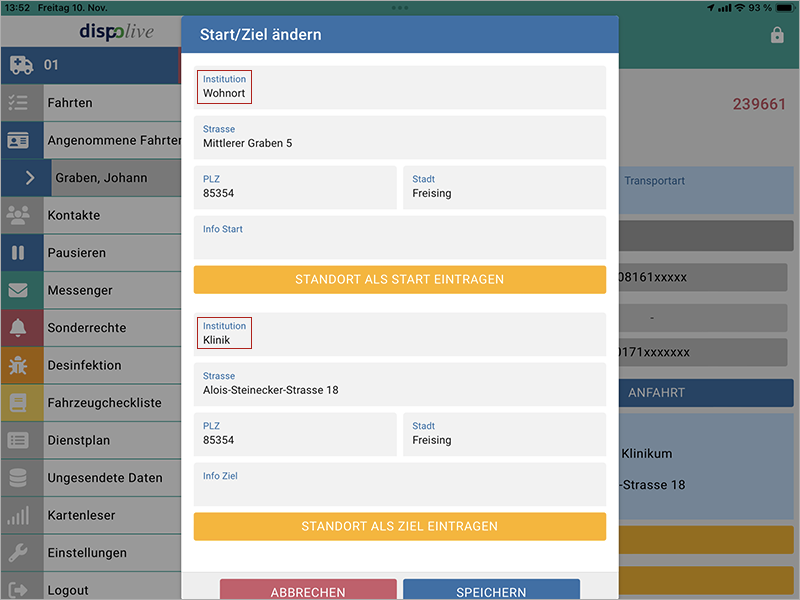Click the Sonderrechte bell icon
Image resolution: width=800 pixels, height=600 pixels.
coord(18,328)
